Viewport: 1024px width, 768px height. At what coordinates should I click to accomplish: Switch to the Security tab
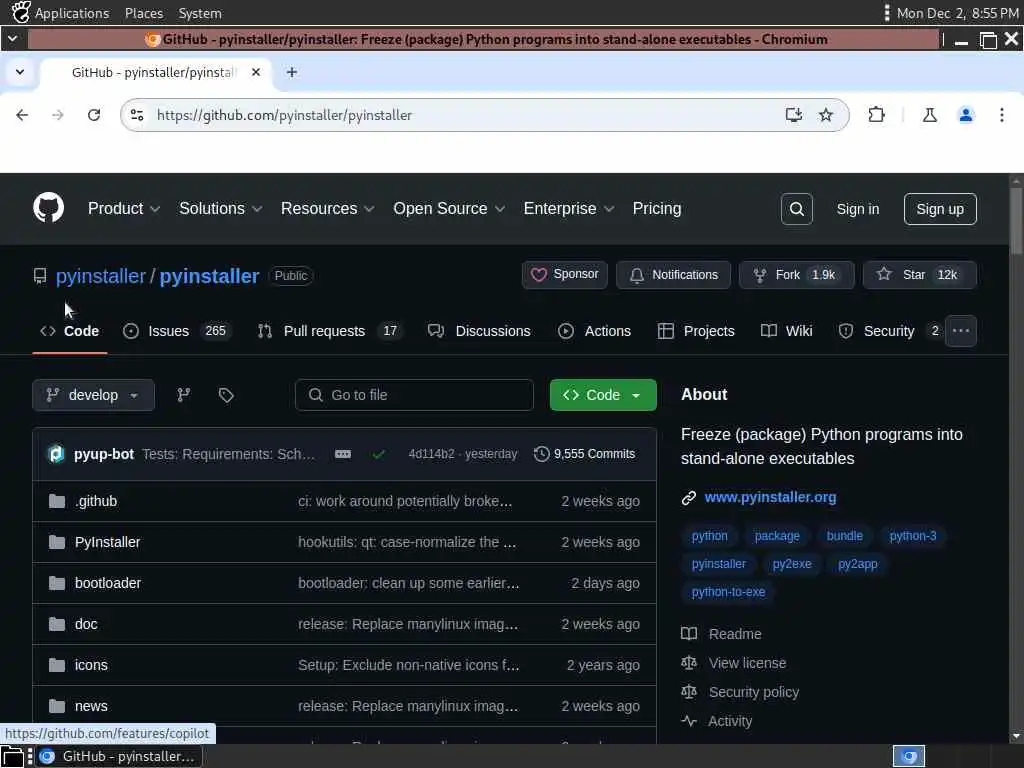pos(889,331)
